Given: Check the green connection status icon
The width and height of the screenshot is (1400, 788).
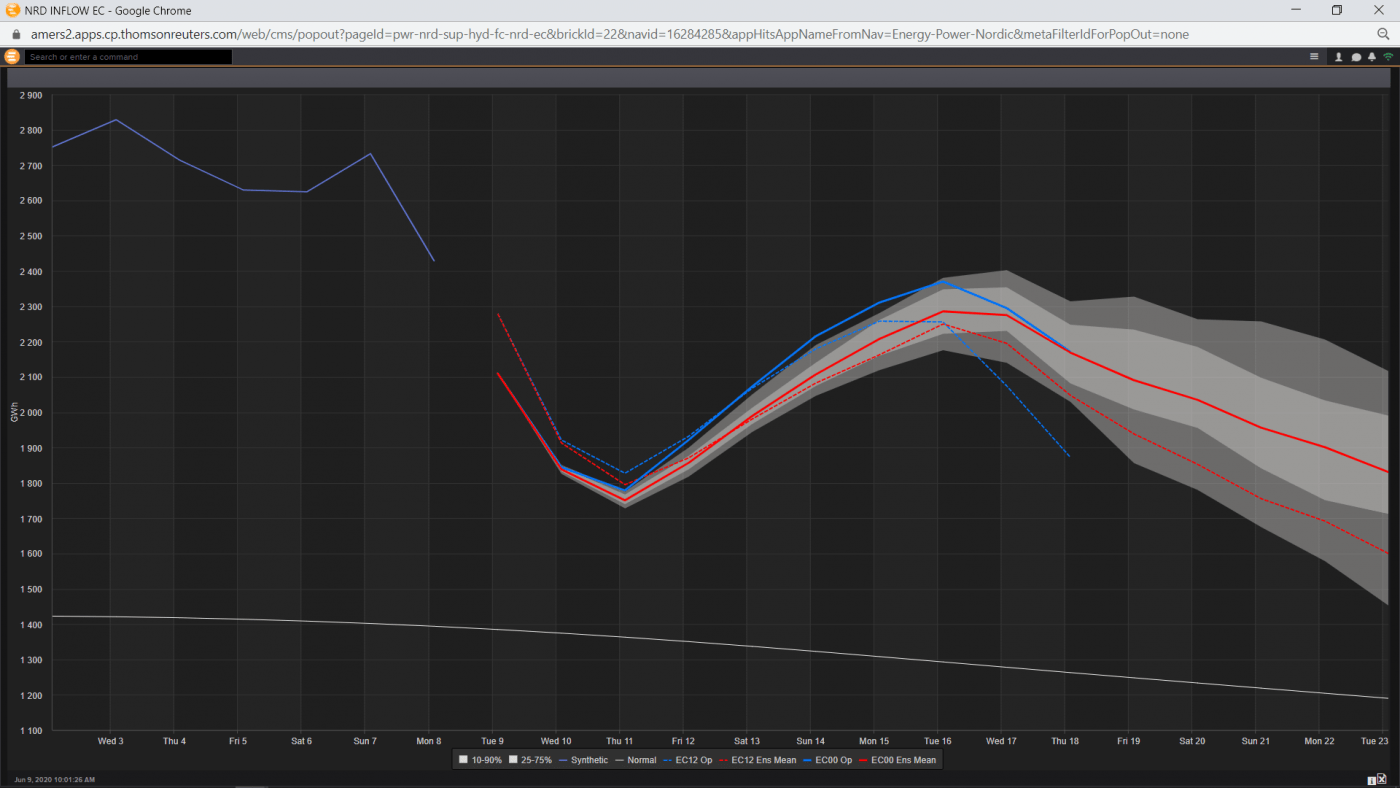Looking at the screenshot, I should tap(1388, 57).
